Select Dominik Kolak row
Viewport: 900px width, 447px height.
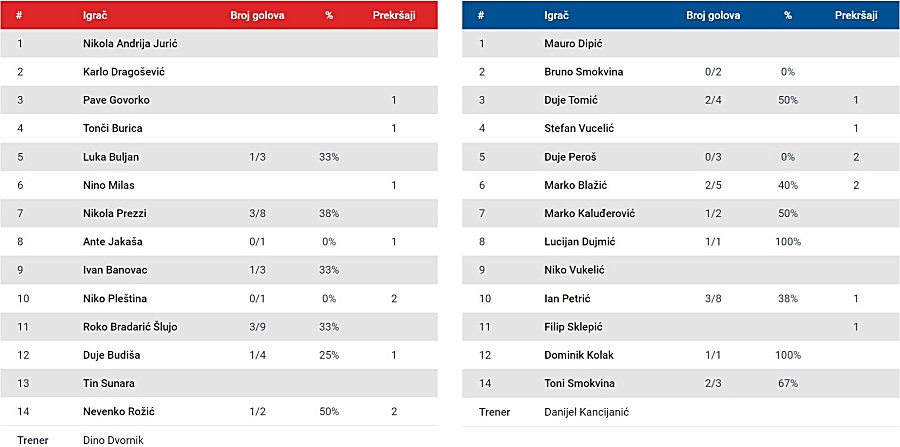pyautogui.click(x=681, y=355)
